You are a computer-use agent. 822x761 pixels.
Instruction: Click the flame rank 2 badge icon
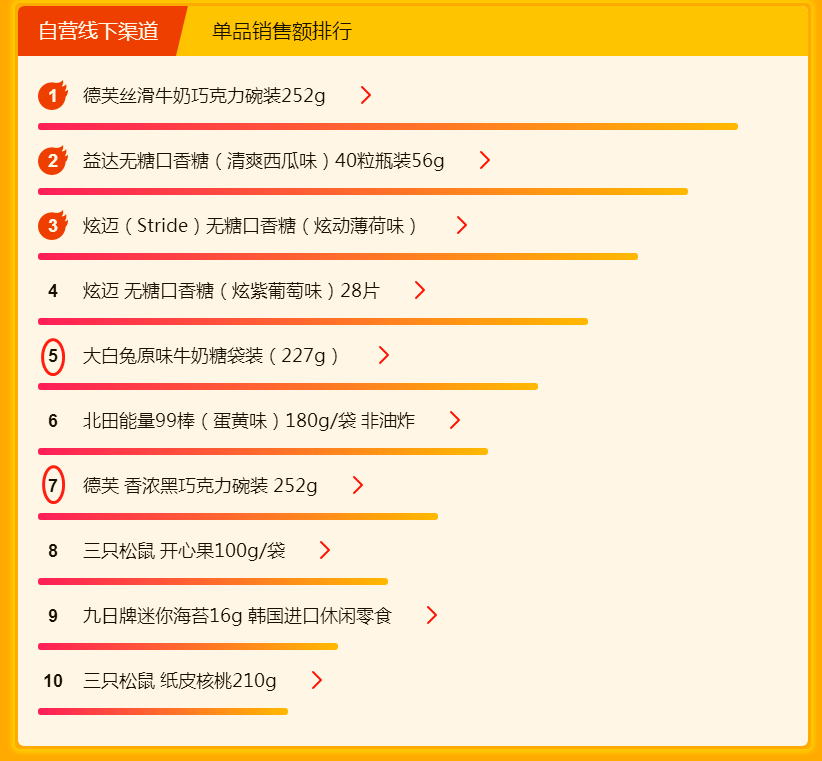[x=53, y=160]
